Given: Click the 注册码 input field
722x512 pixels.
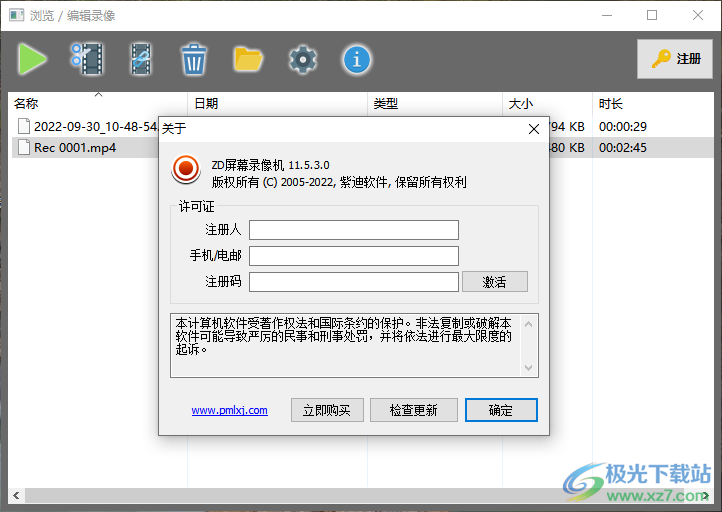Looking at the screenshot, I should [354, 282].
